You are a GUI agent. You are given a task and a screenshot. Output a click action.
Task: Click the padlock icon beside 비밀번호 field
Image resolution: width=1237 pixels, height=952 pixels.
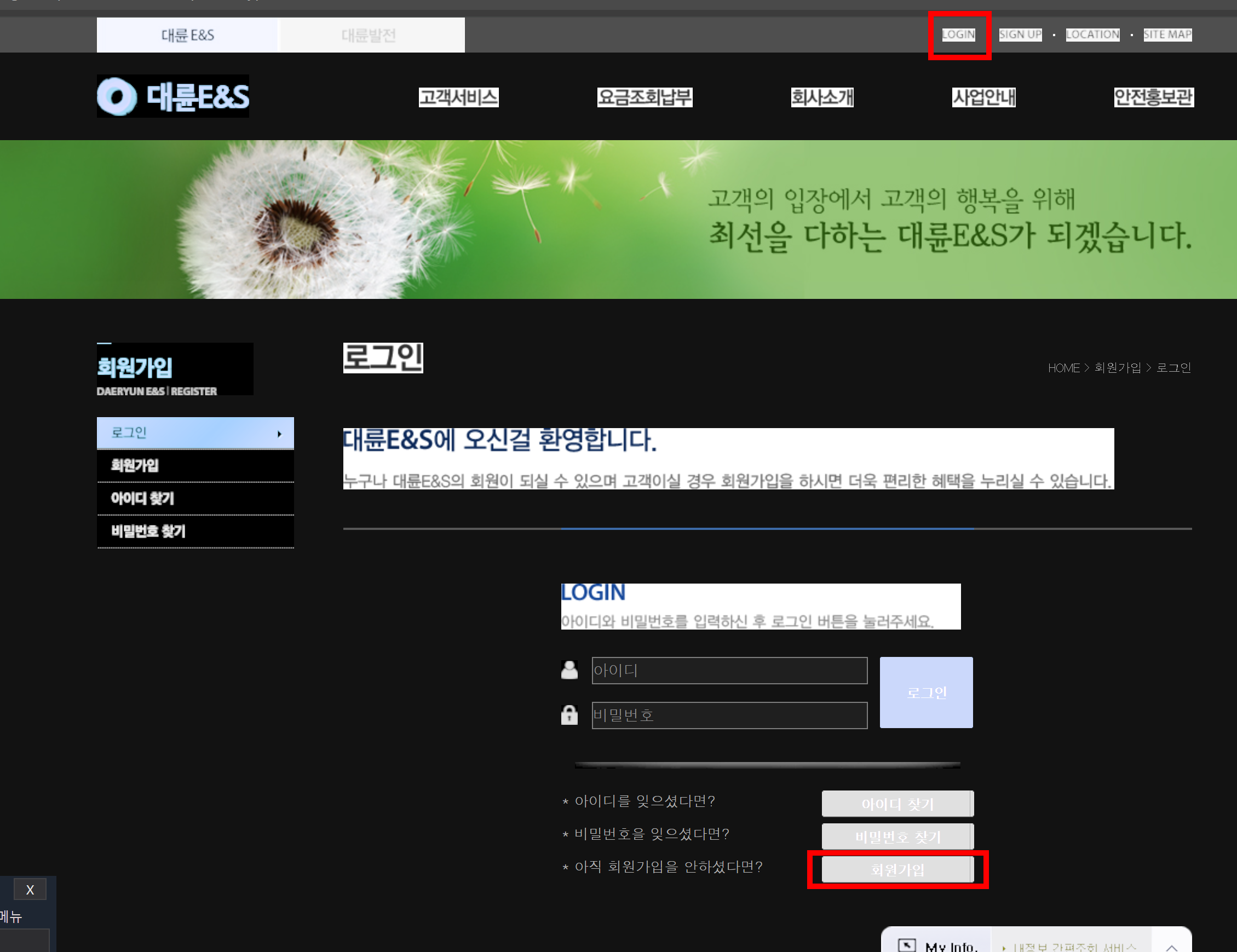(x=569, y=715)
